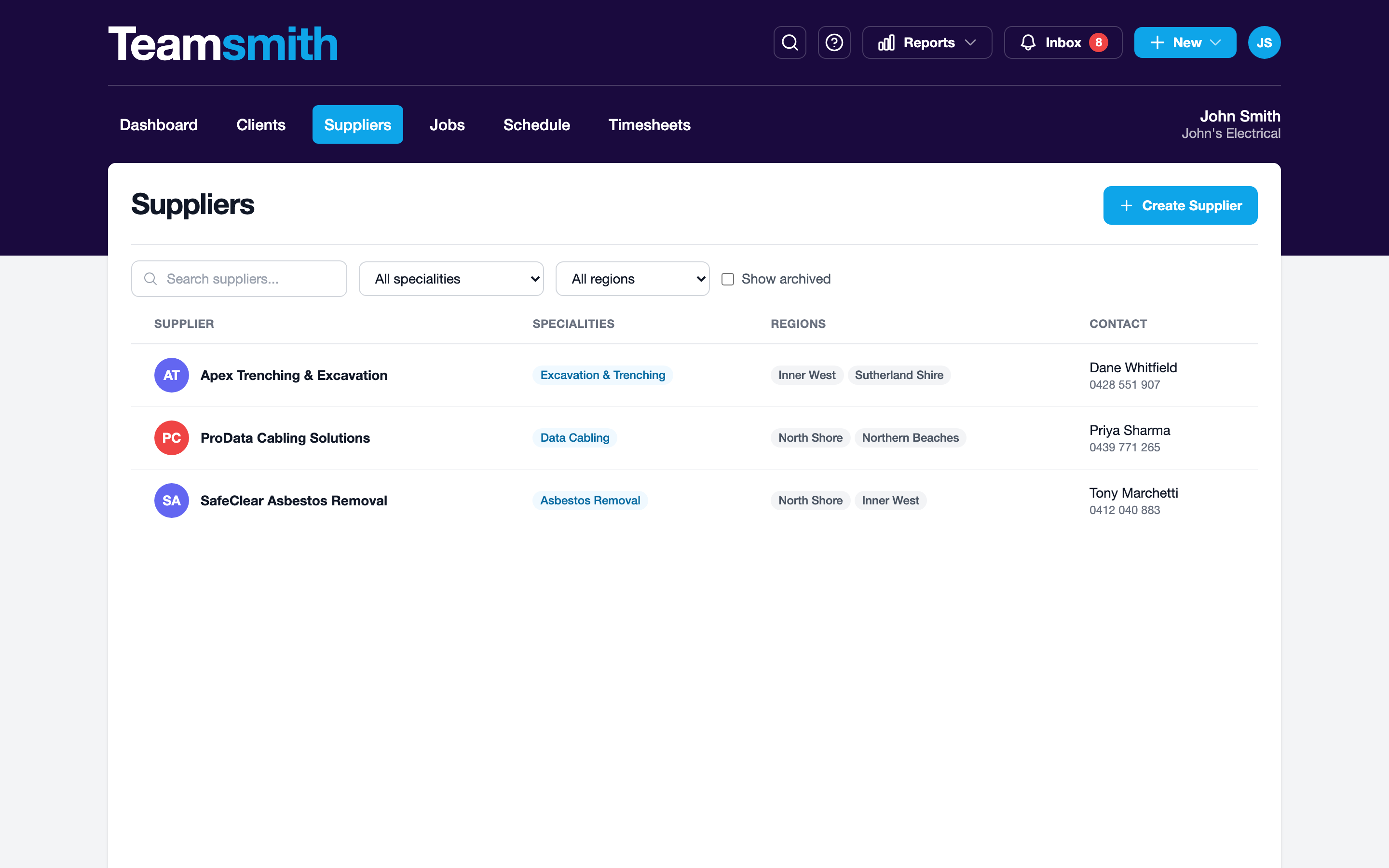Go to the Clients tab
The image size is (1389, 868).
[x=260, y=124]
